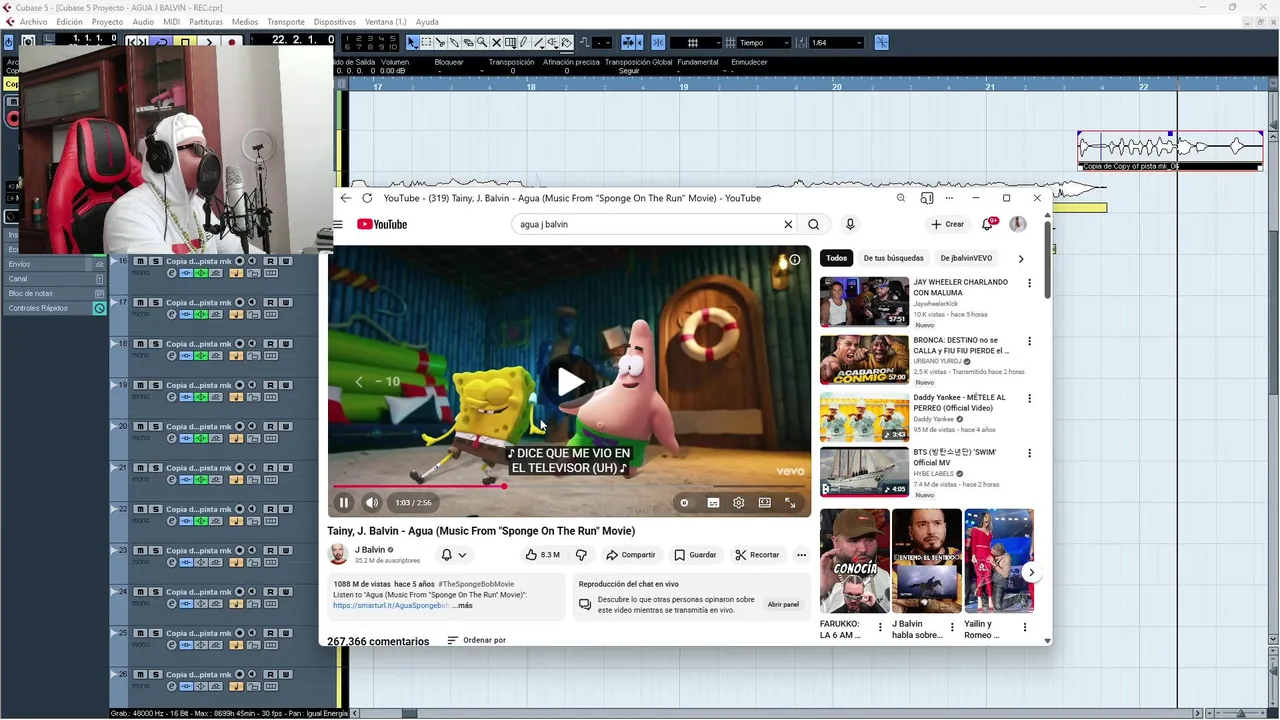Screen dimensions: 1280x720
Task: Toggle monitor speaker on track 19
Action: [252, 385]
